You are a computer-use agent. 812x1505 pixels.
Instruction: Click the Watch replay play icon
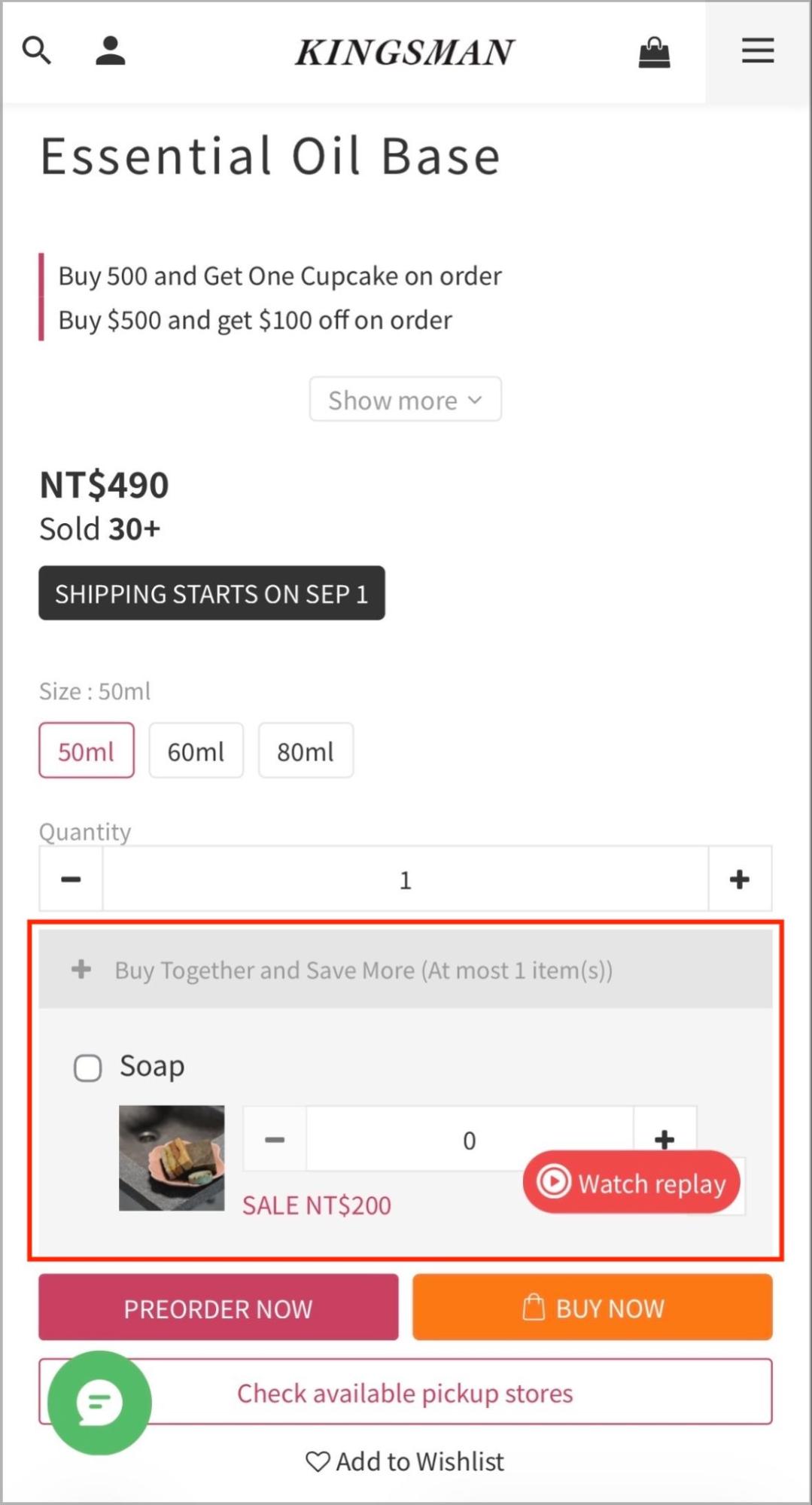[x=554, y=1182]
